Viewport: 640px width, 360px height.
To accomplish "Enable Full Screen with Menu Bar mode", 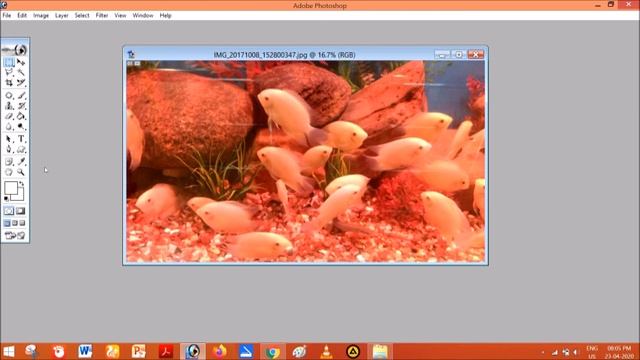I will (15, 223).
